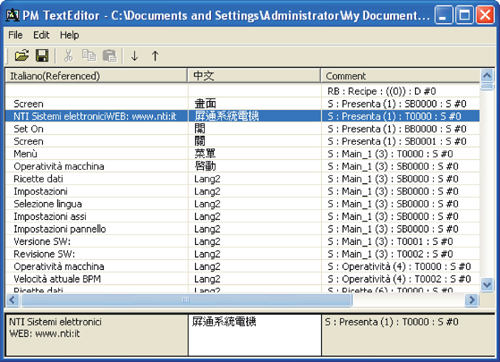Click comment 'S : Main_1 (3) : T0001 : S #0'
The image size is (500, 362).
[x=390, y=241]
